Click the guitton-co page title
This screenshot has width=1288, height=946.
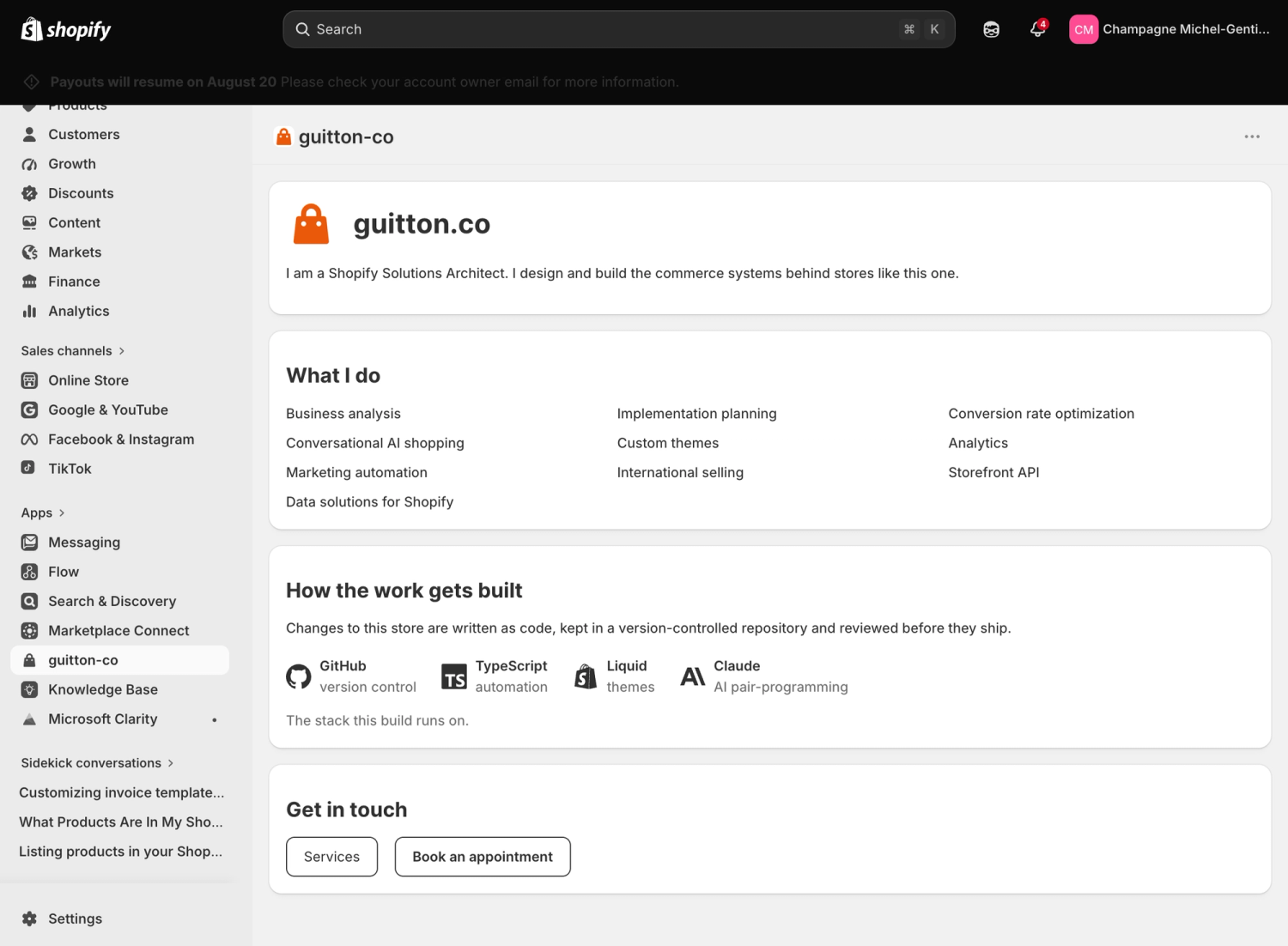coord(346,137)
